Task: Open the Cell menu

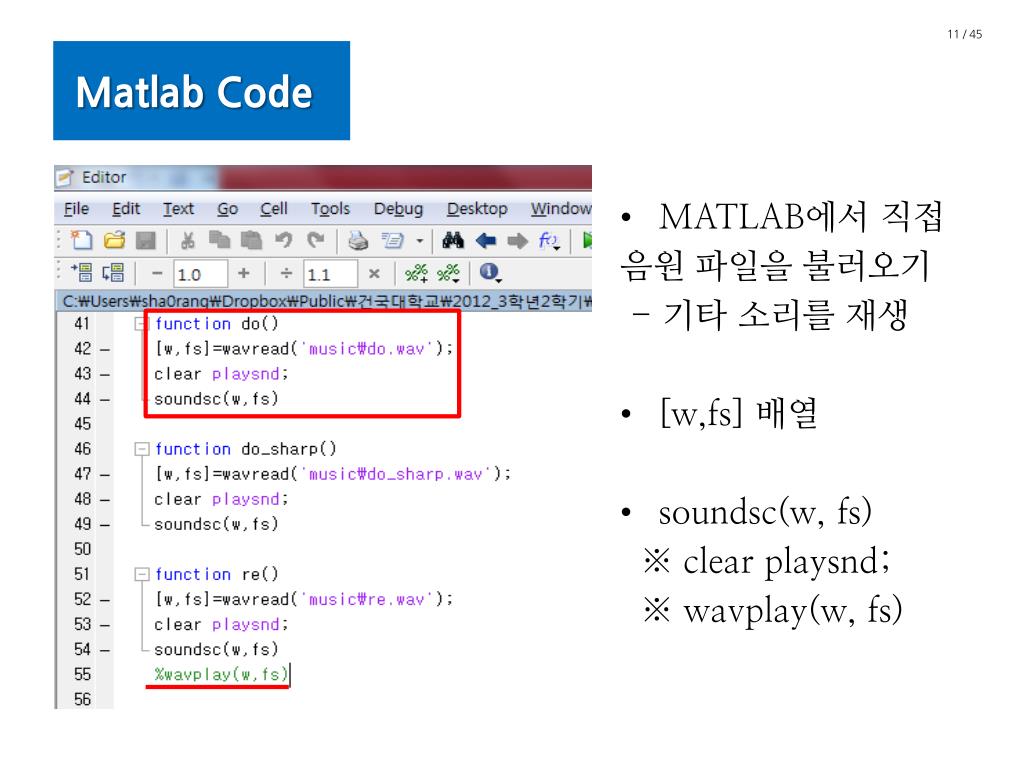Action: [x=274, y=208]
